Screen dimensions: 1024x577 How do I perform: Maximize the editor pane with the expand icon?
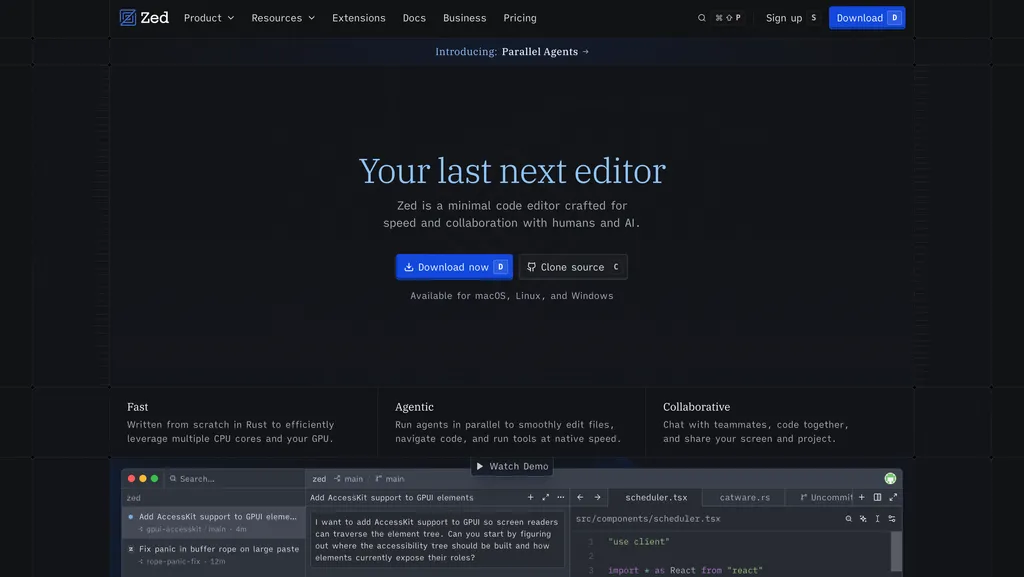(x=893, y=497)
